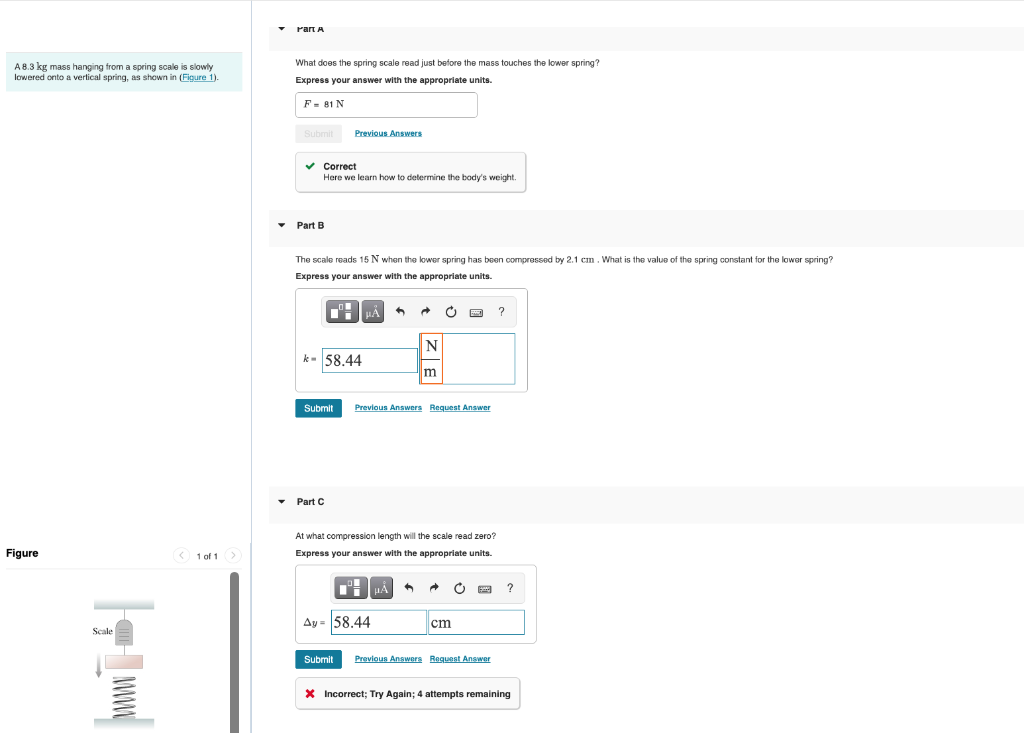
Task: Redo entry in Part B toolbar
Action: 425,312
